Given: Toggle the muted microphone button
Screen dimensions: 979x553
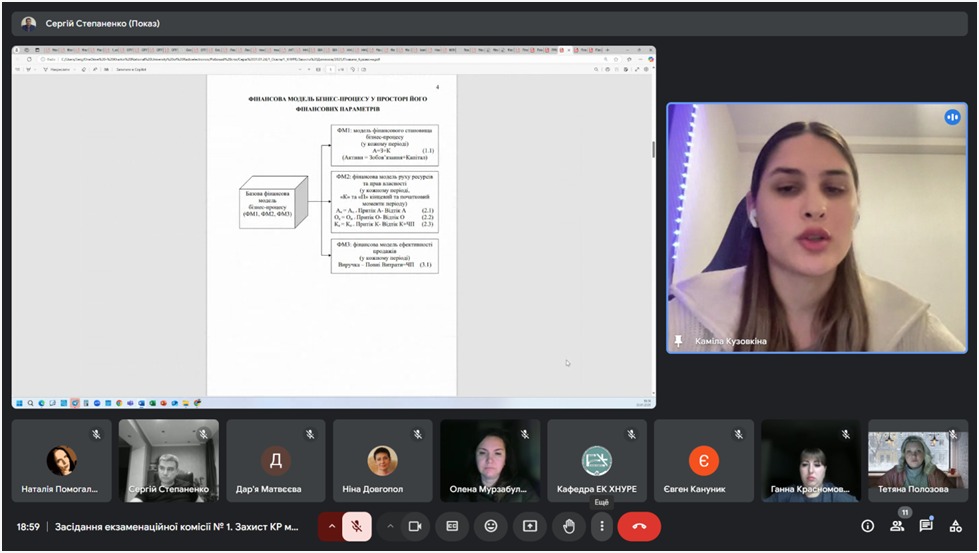Looking at the screenshot, I should 357,526.
